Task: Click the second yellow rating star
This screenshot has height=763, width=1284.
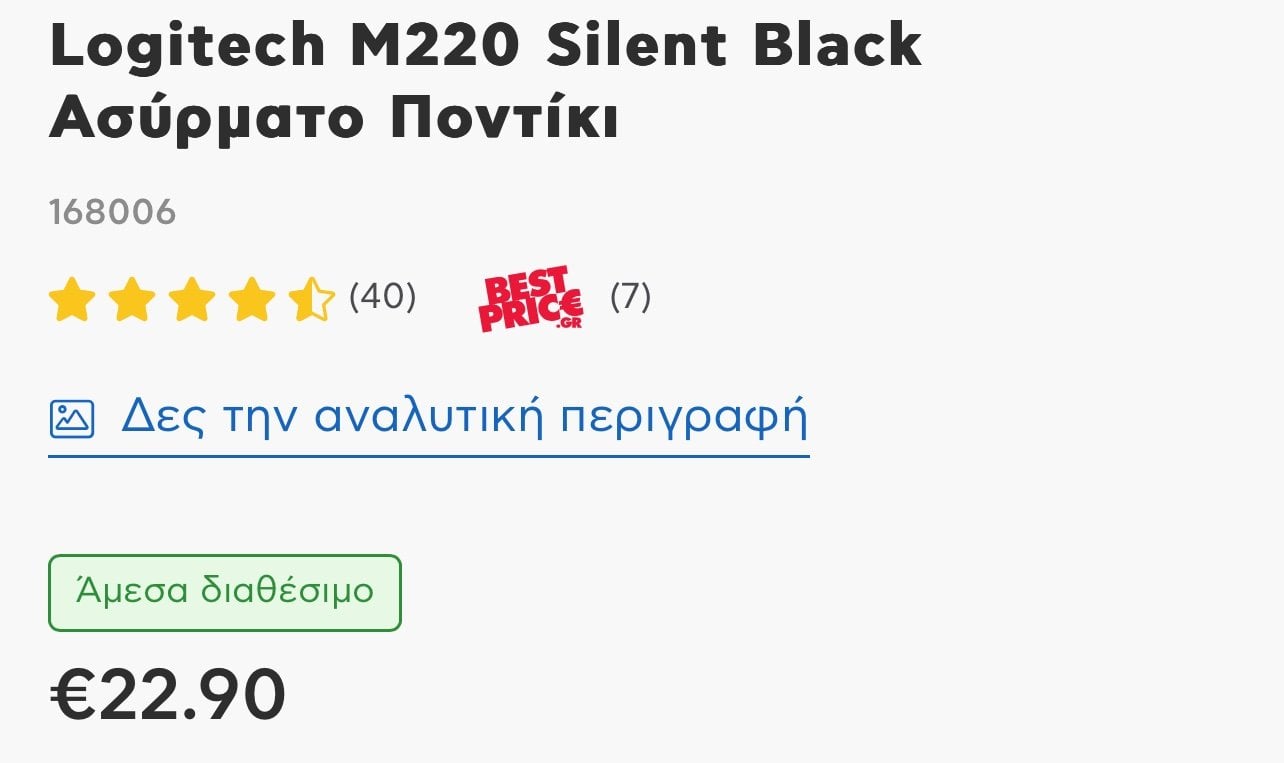Action: tap(132, 299)
